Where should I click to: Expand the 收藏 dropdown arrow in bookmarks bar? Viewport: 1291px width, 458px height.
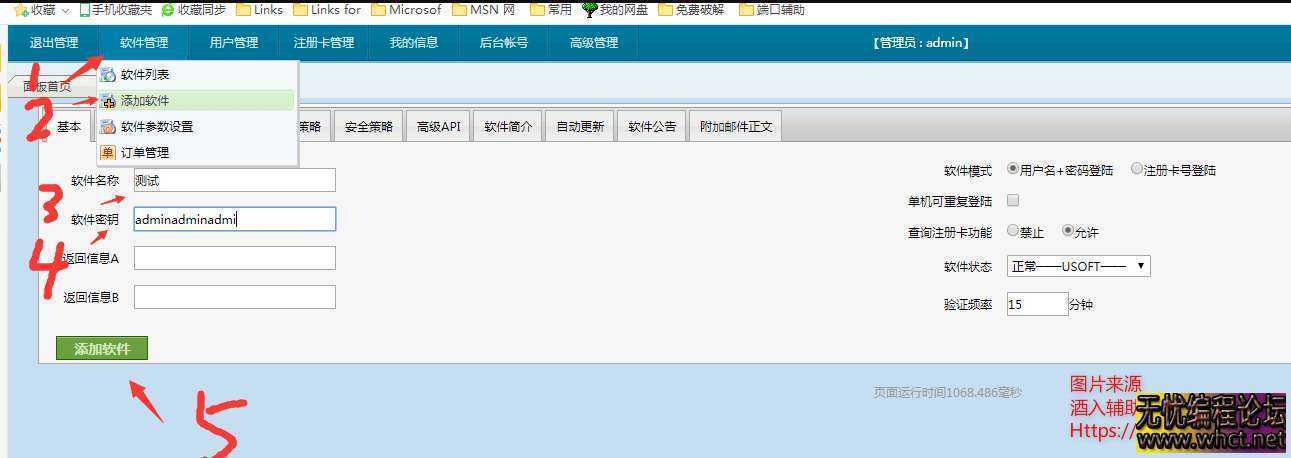pyautogui.click(x=66, y=10)
